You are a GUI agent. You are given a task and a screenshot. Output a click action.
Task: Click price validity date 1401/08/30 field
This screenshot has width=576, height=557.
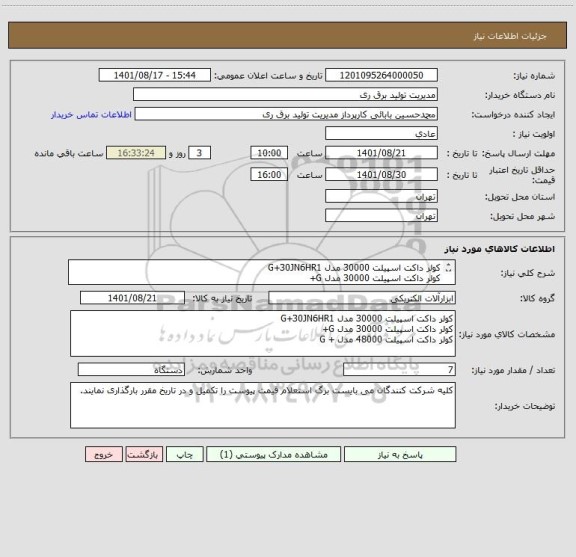coord(381,175)
